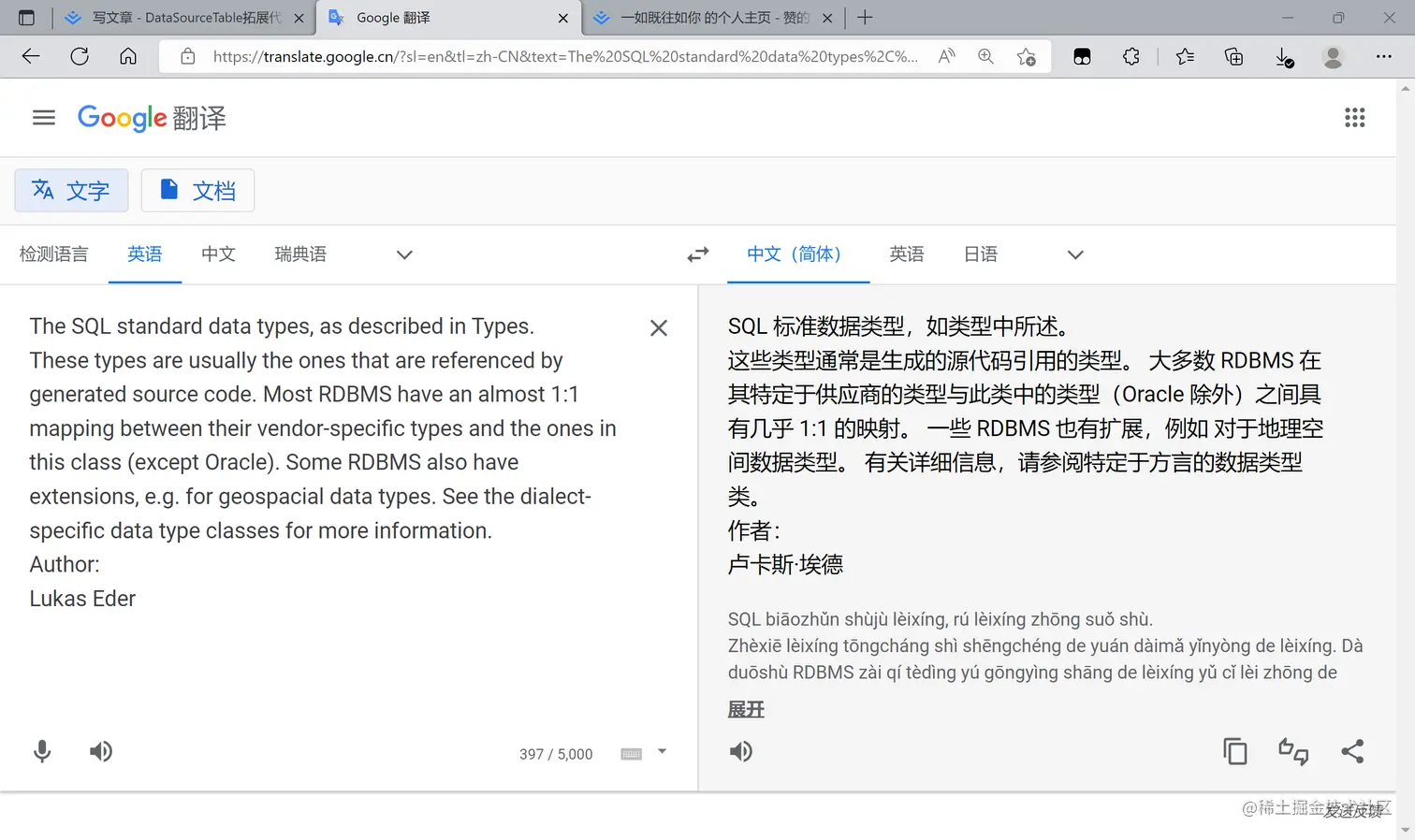Expand the input tools dropdown arrow
Image resolution: width=1415 pixels, height=840 pixels.
click(663, 751)
